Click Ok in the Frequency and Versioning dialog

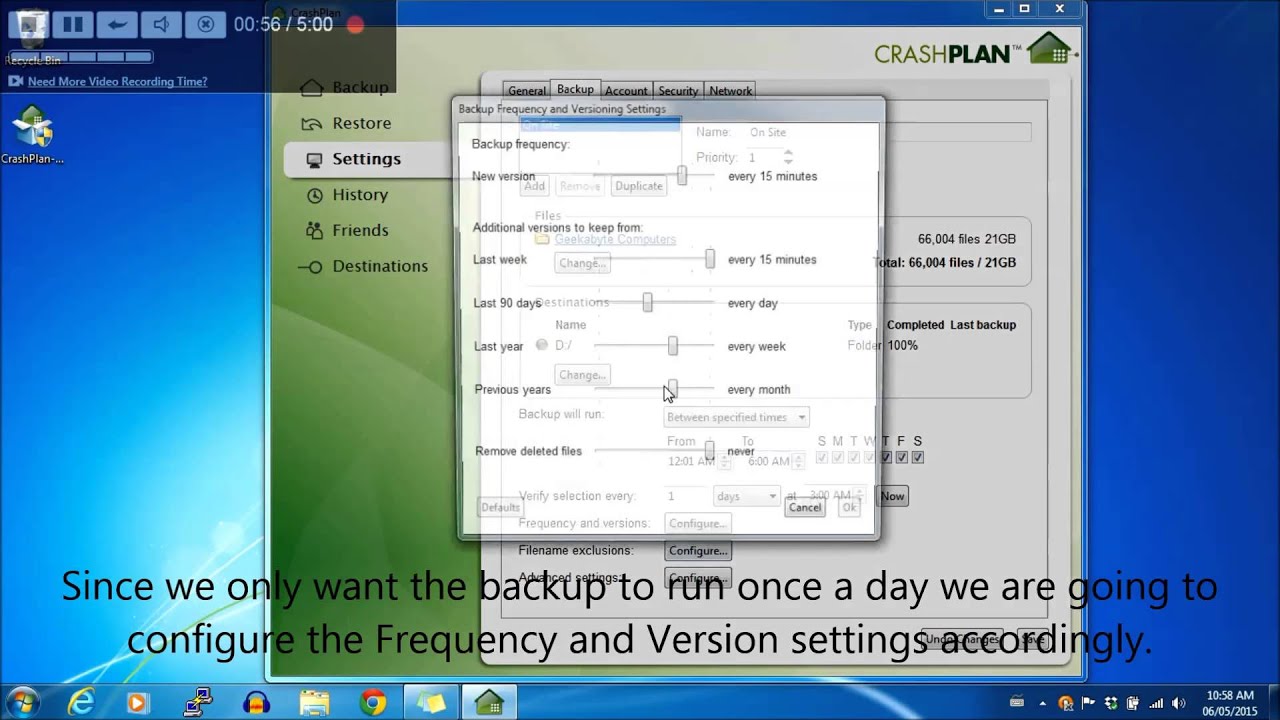pos(849,507)
